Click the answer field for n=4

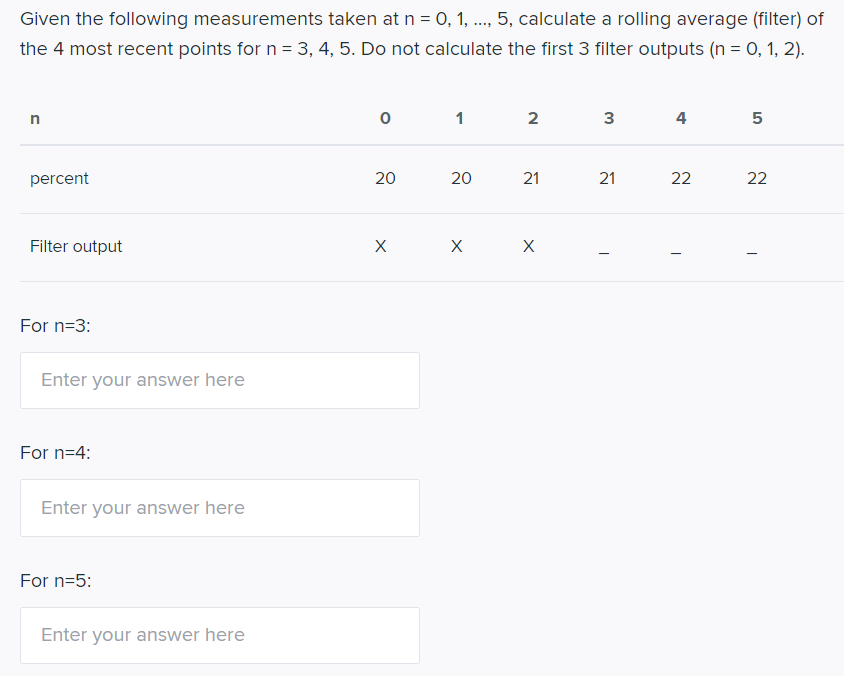(x=219, y=508)
